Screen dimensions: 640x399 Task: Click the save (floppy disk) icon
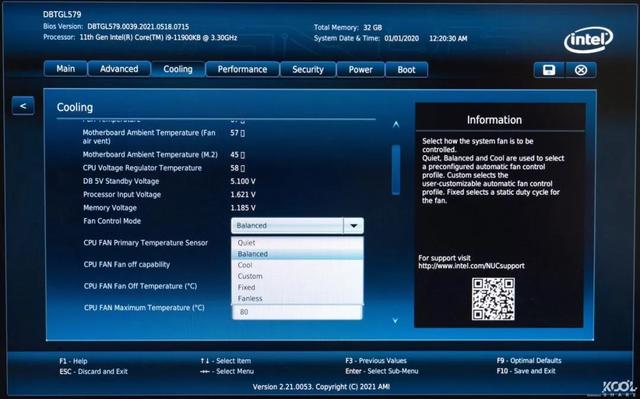tap(549, 70)
